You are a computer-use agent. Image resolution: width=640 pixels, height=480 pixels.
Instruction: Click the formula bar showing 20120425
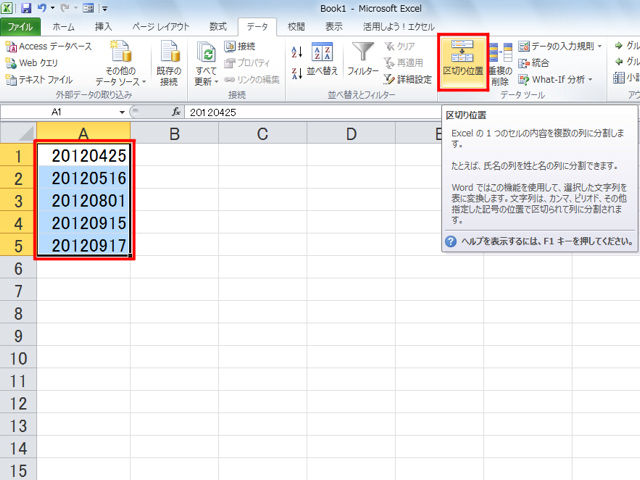(313, 112)
